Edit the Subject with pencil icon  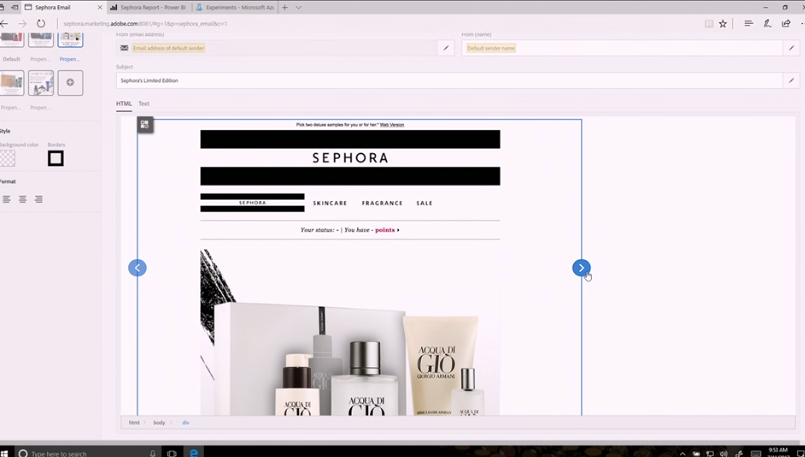click(x=791, y=80)
